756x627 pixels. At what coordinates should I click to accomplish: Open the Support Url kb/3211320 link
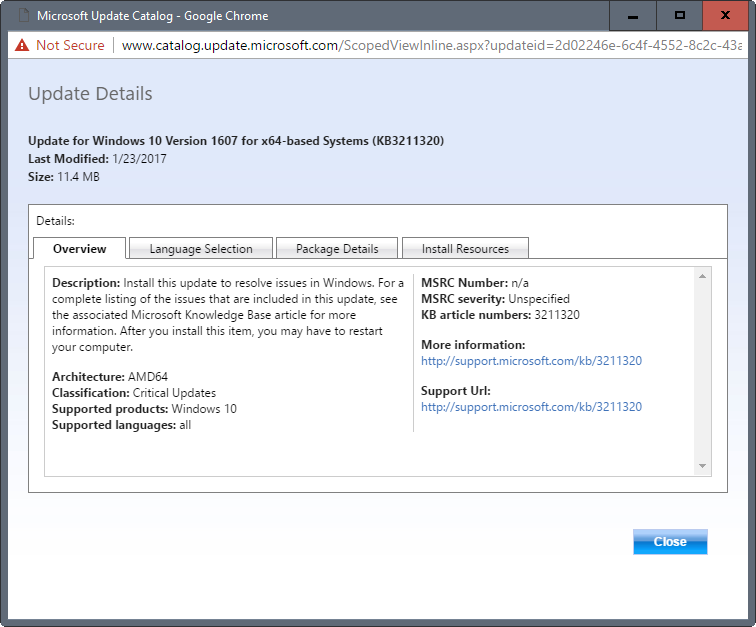[531, 407]
